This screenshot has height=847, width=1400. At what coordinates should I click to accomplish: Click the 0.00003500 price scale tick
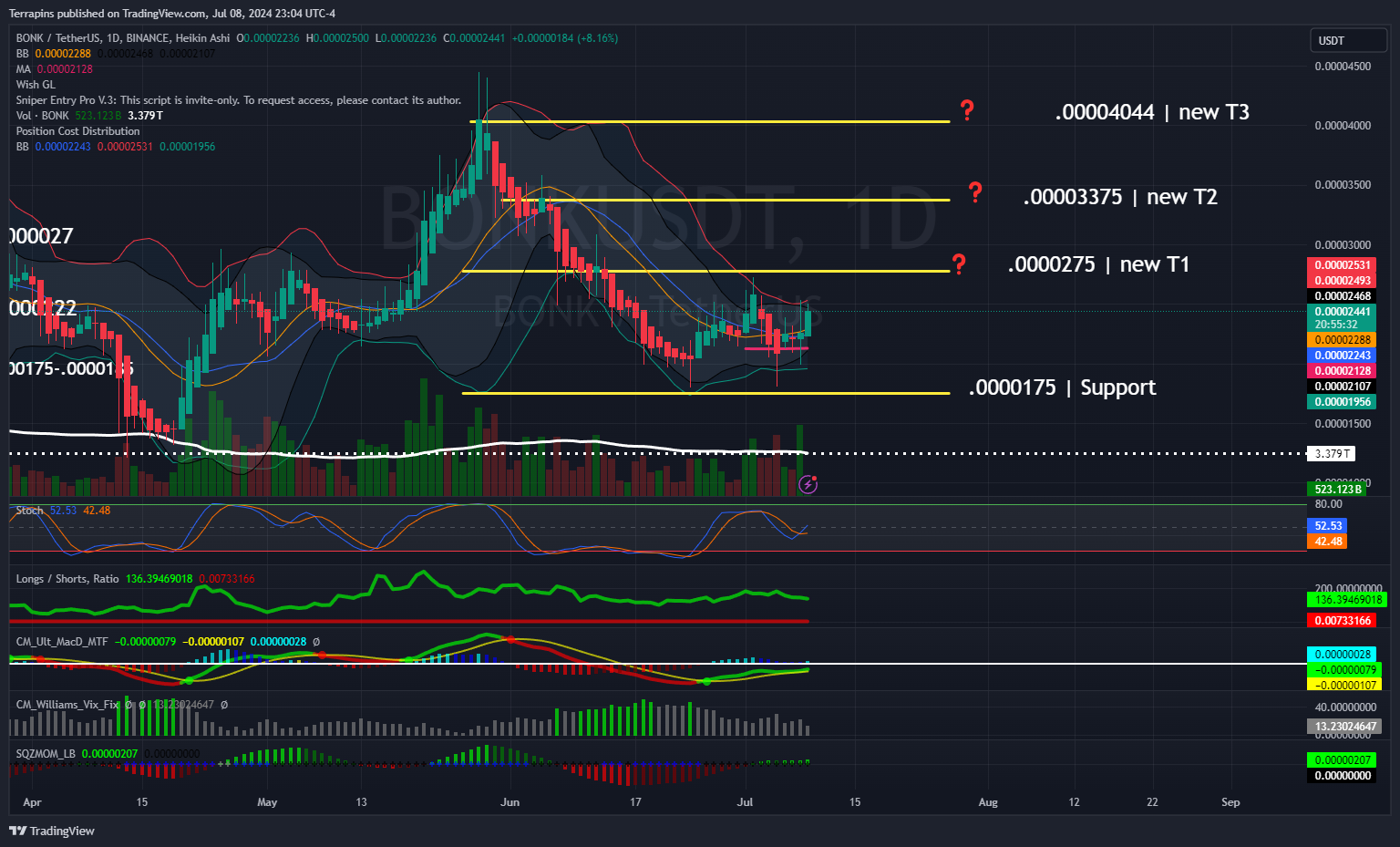[1343, 185]
